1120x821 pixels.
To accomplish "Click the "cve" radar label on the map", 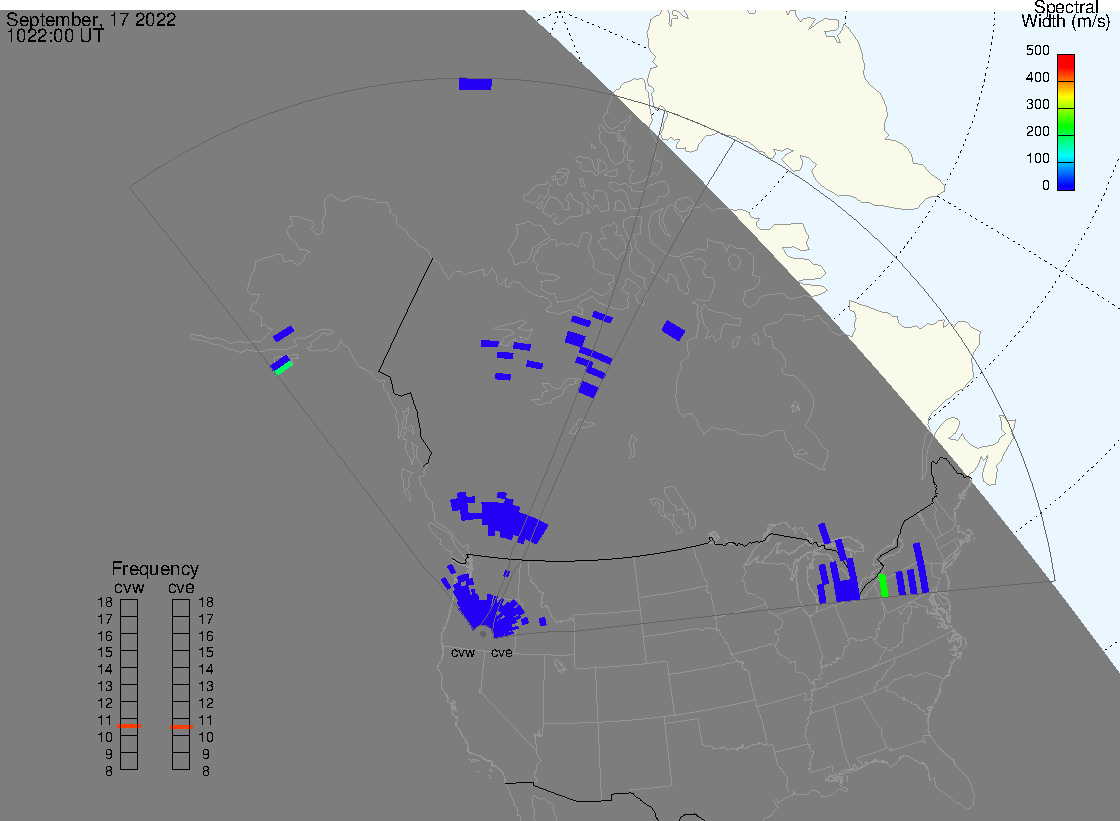I will pos(501,653).
